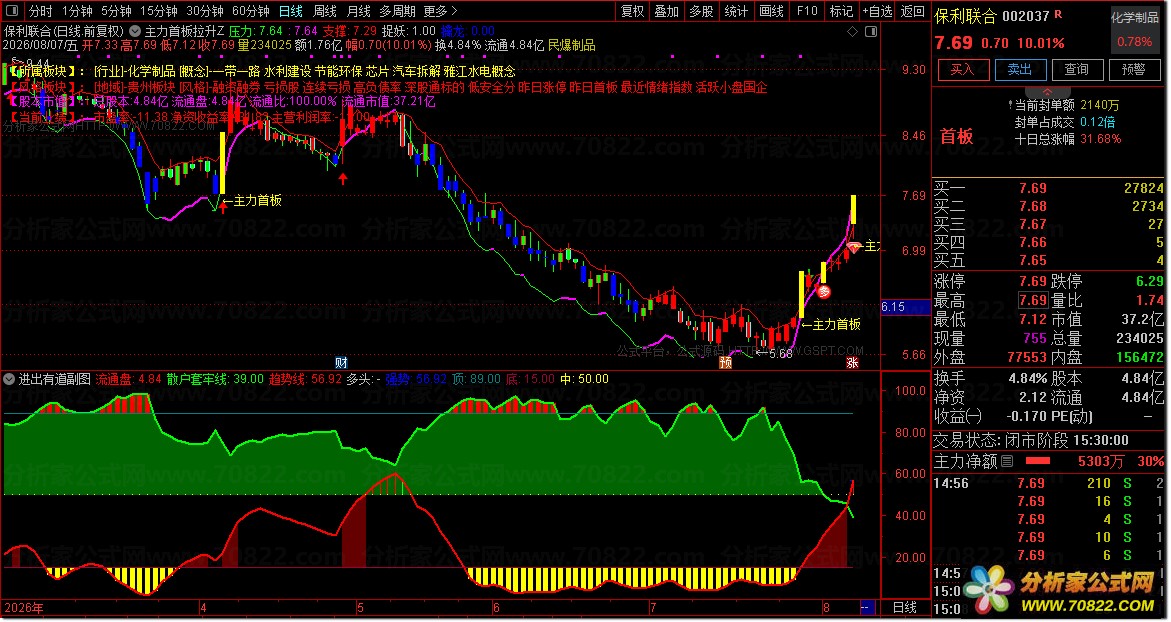1171x622 pixels.
Task: Click the 查询 query button
Action: click(1076, 69)
